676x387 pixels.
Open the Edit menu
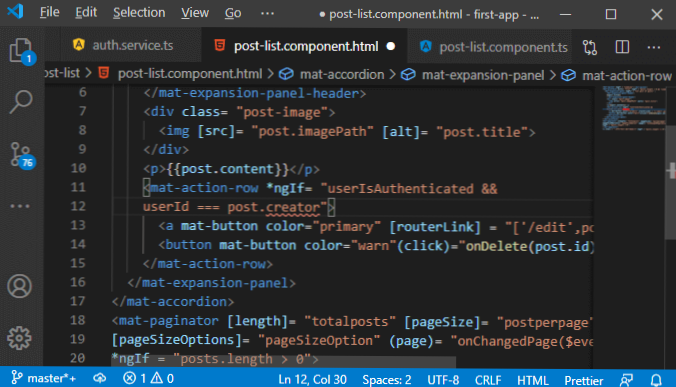(86, 12)
